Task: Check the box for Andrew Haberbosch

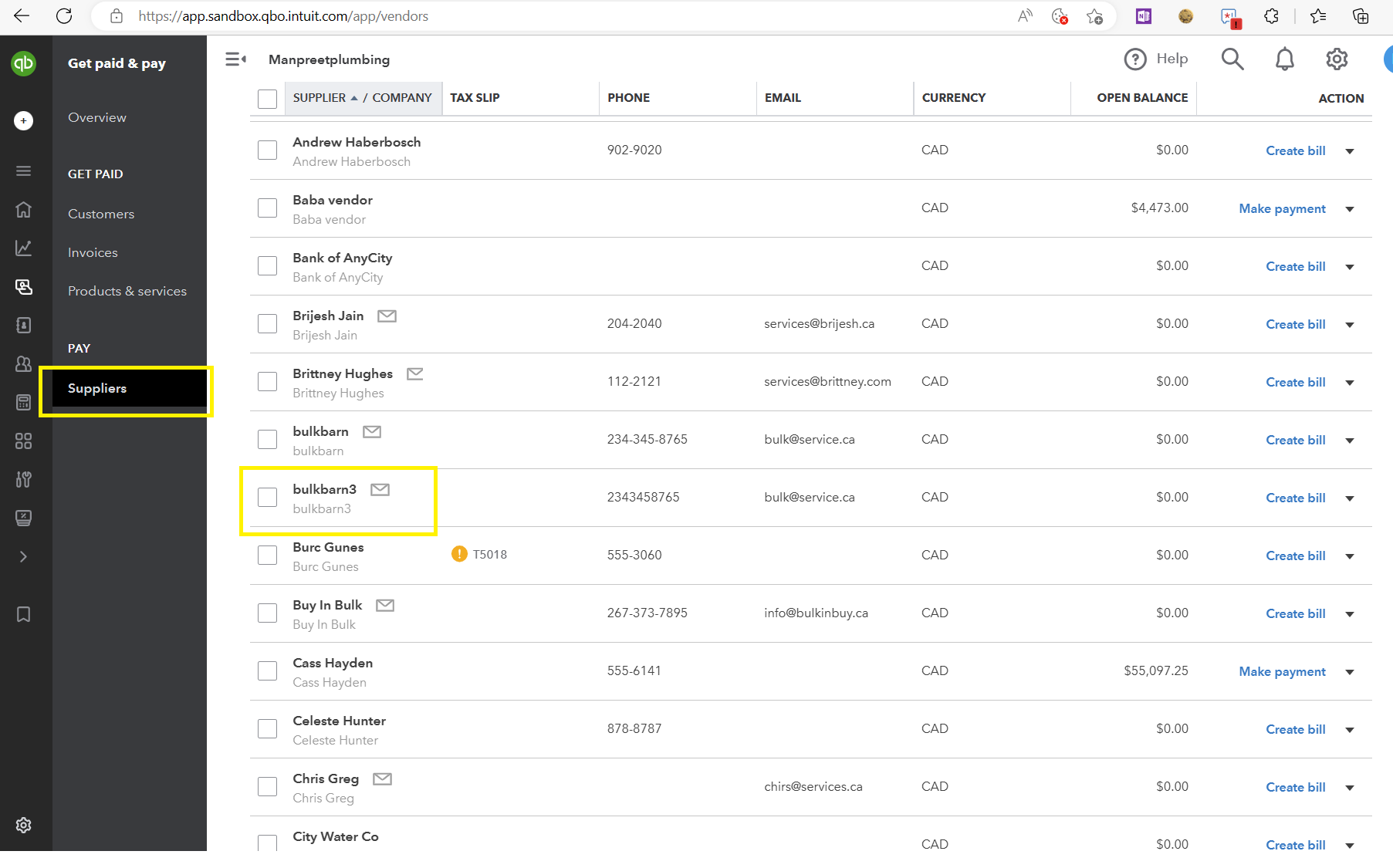Action: pyautogui.click(x=267, y=150)
